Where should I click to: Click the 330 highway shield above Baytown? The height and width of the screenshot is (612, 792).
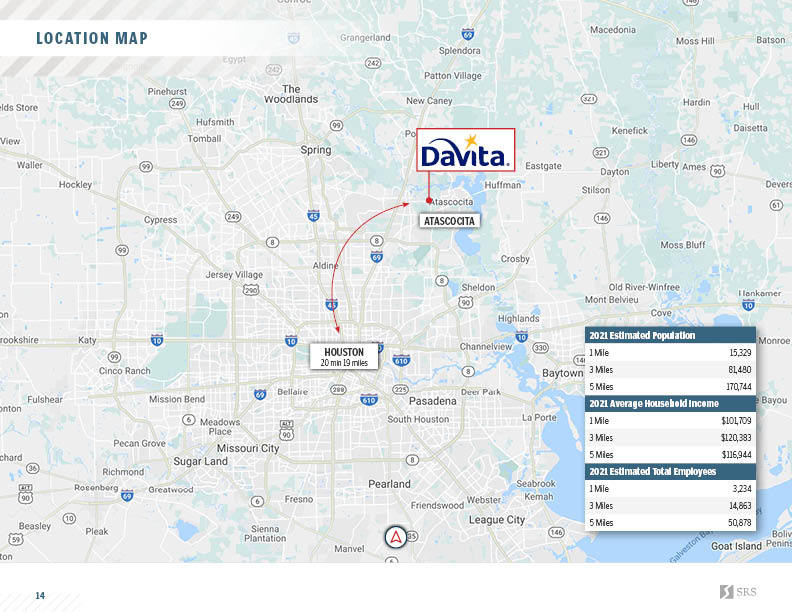click(x=540, y=348)
